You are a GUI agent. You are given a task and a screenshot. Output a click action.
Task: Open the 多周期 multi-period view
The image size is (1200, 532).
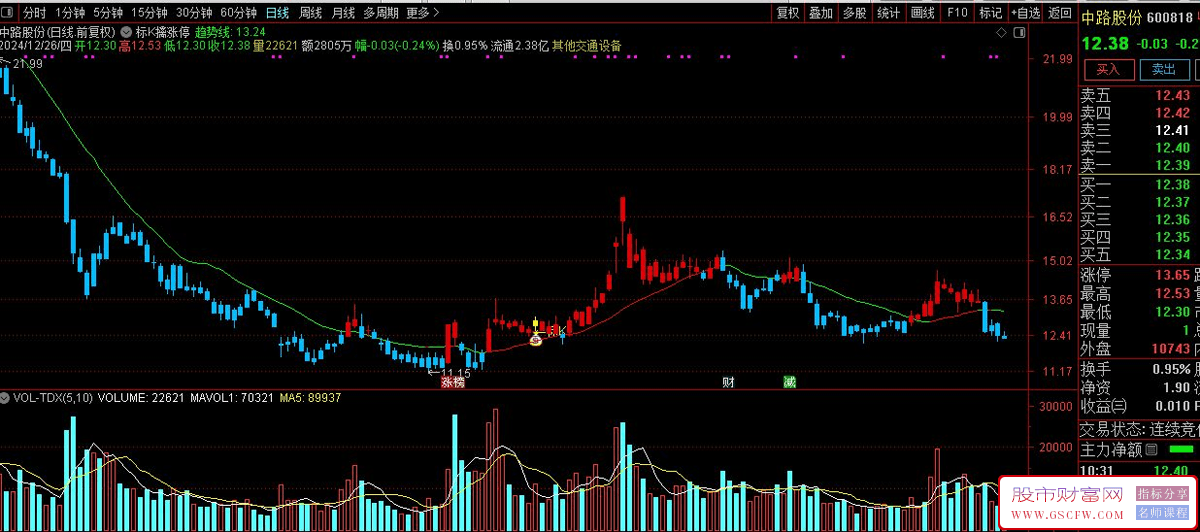tap(380, 13)
